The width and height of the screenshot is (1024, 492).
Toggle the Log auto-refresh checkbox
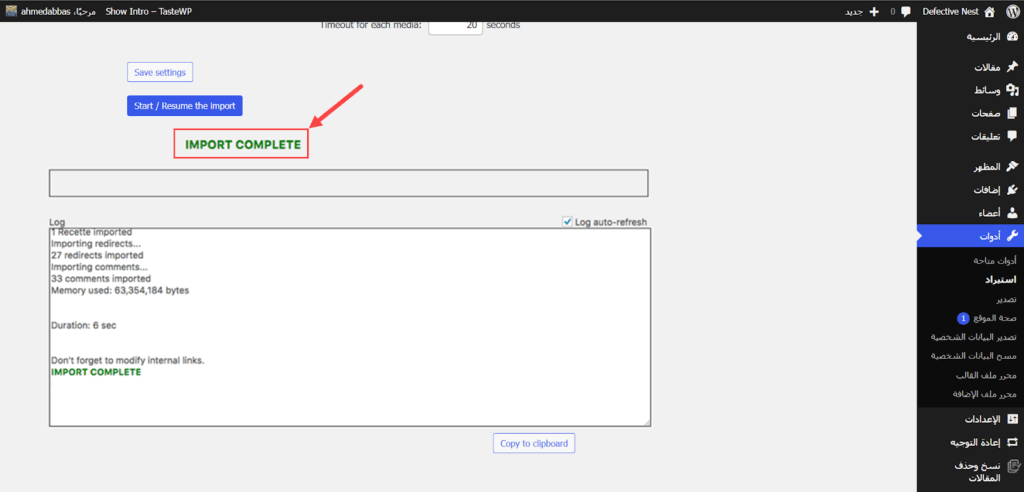click(567, 221)
